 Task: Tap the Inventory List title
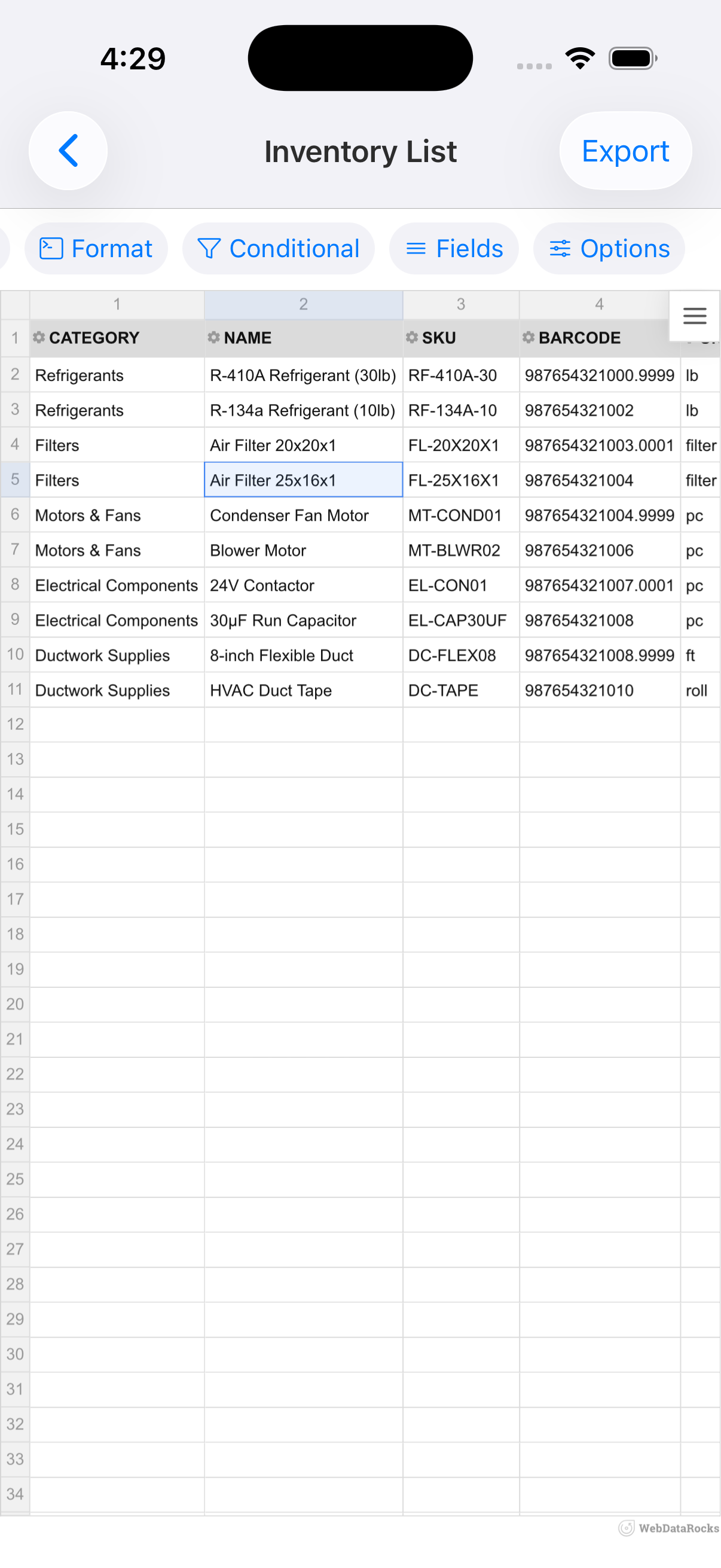(x=360, y=150)
